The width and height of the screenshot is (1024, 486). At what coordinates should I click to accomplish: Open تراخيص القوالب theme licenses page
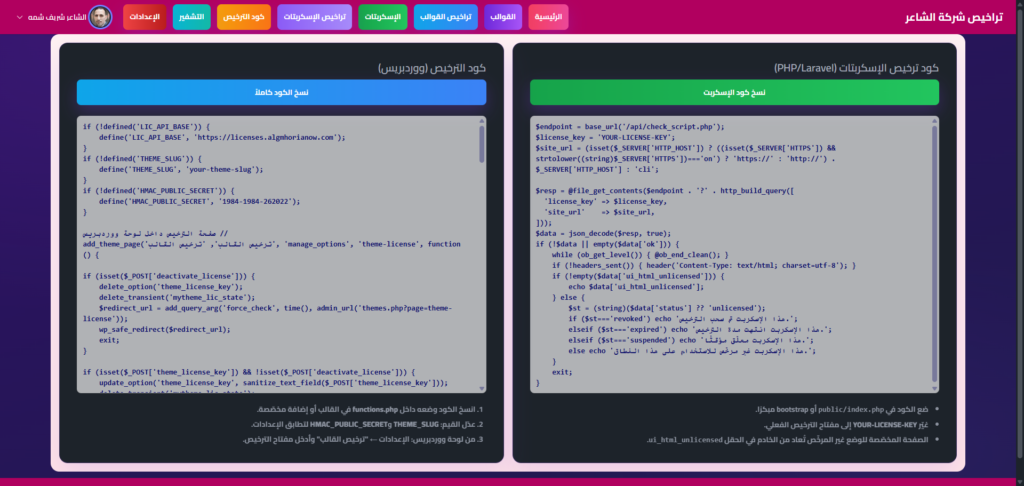[440, 17]
